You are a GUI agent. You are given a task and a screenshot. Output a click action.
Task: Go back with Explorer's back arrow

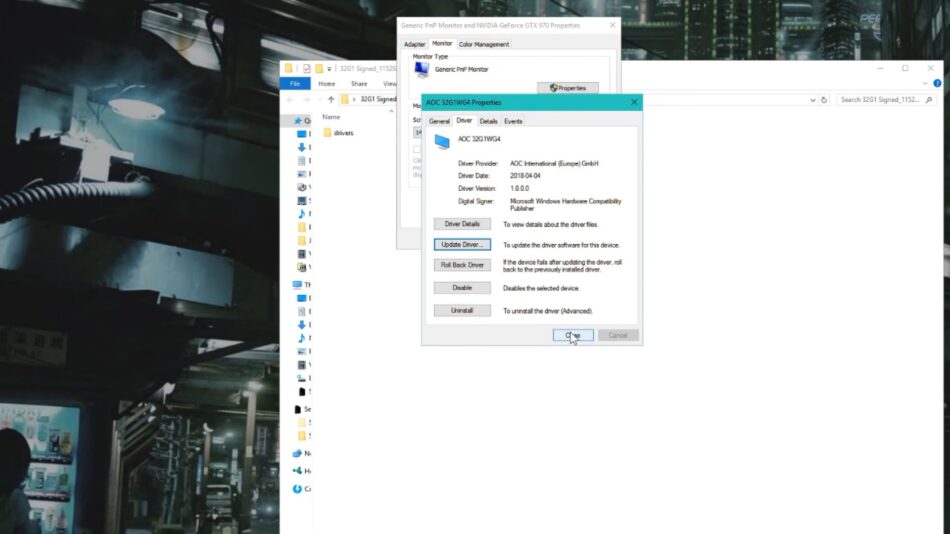coord(290,99)
